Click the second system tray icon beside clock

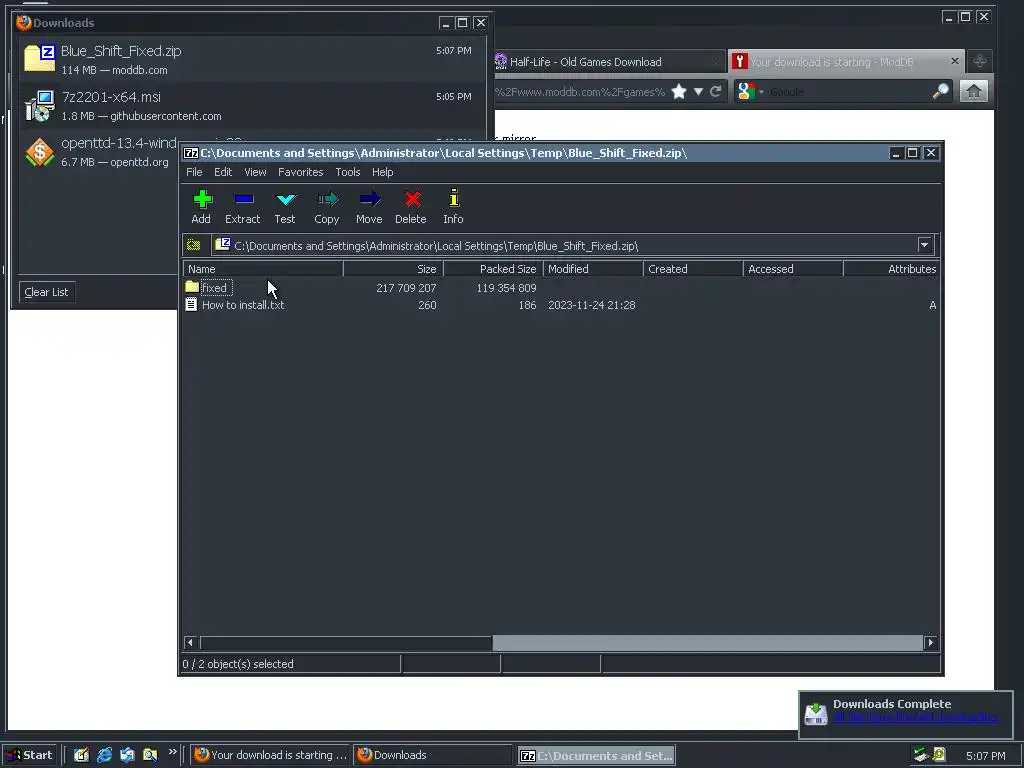pyautogui.click(x=938, y=755)
